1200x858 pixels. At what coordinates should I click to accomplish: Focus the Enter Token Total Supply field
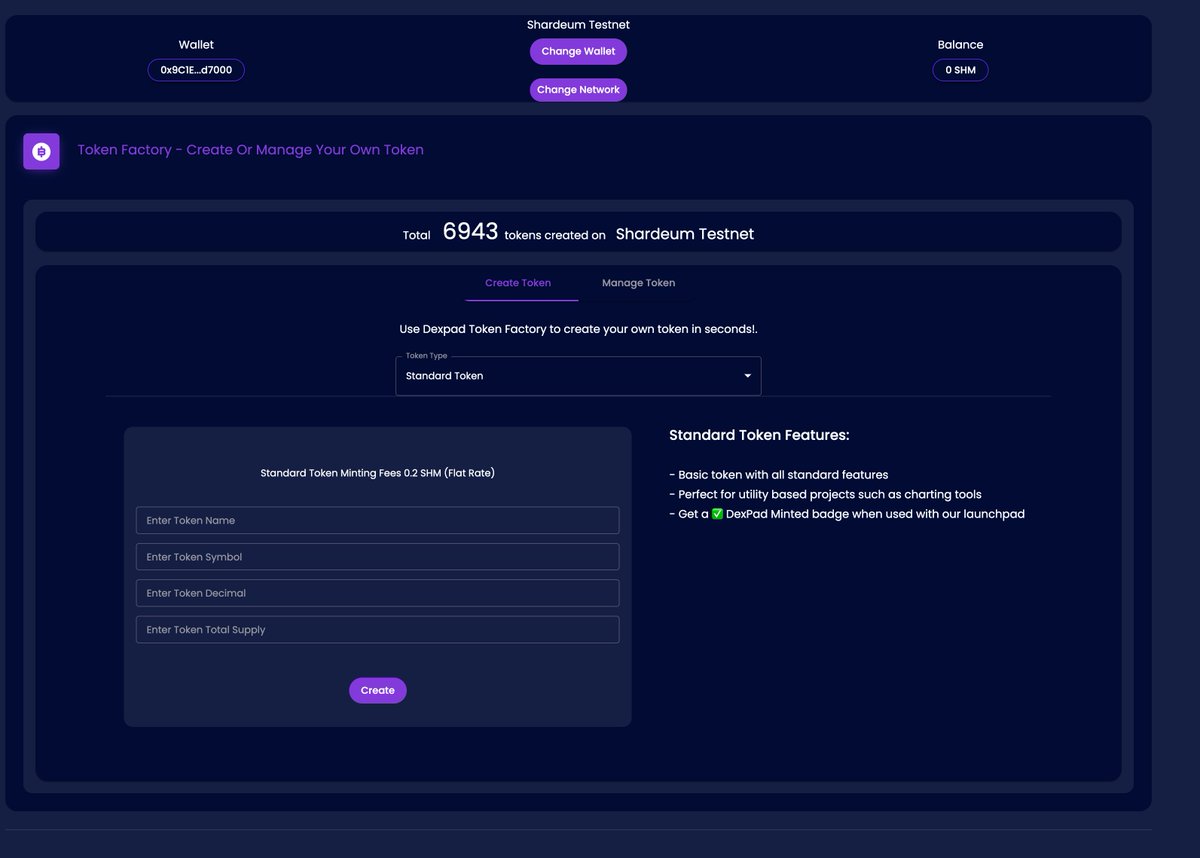click(x=378, y=630)
